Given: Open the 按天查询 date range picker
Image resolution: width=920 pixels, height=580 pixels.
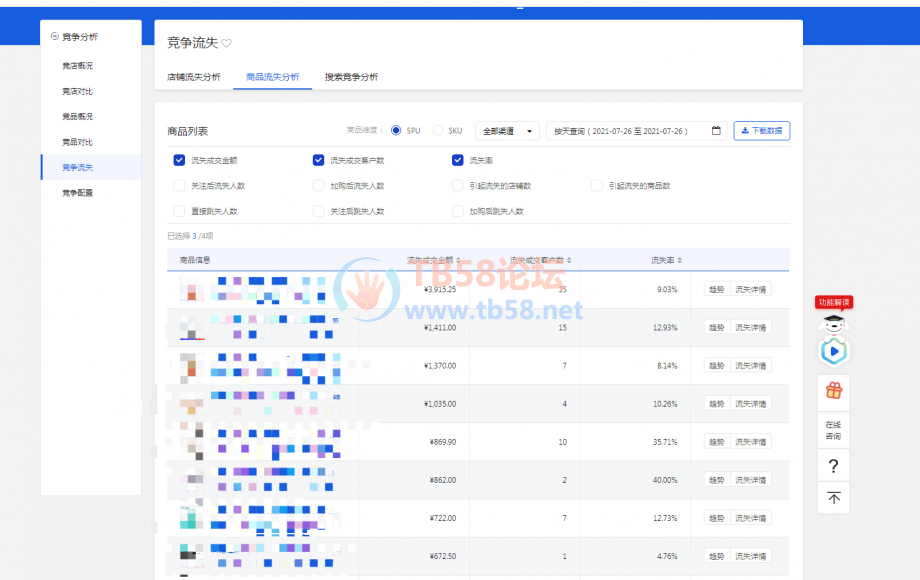Looking at the screenshot, I should tap(630, 131).
